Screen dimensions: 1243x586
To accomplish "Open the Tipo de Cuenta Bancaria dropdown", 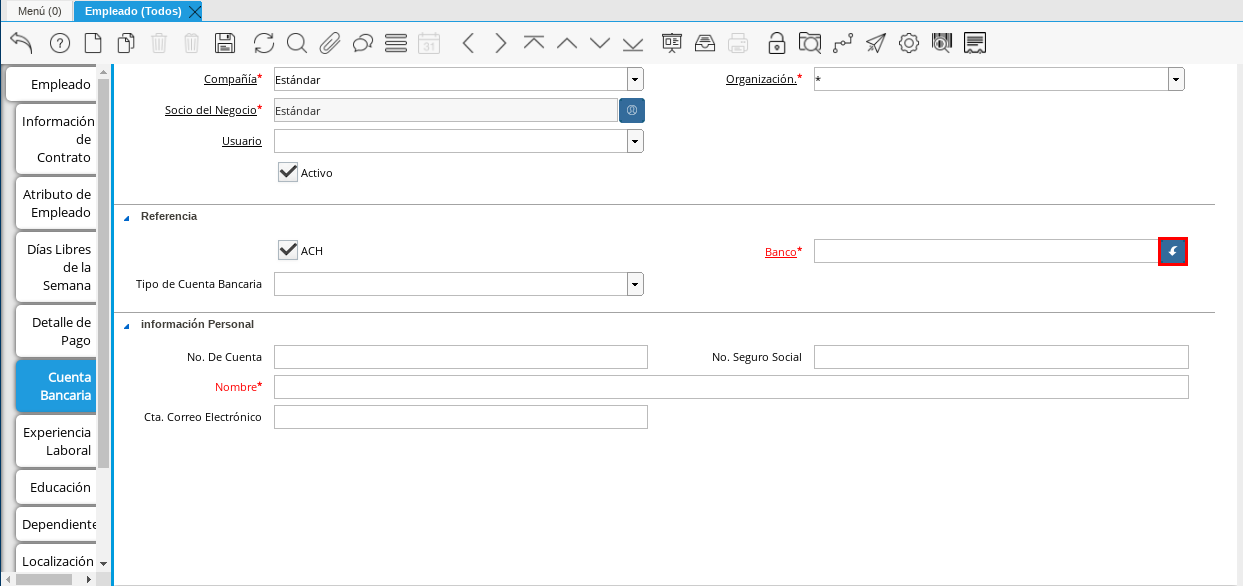I will pos(635,285).
